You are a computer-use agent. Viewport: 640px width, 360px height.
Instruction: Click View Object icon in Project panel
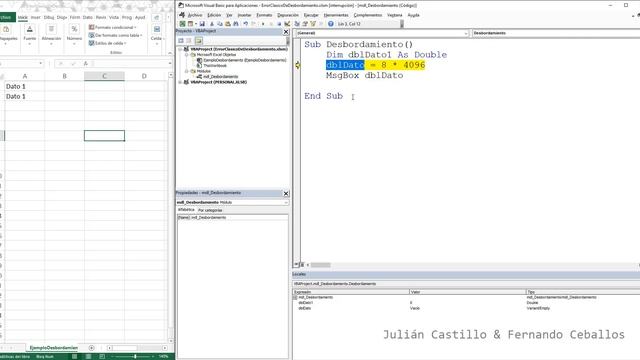[189, 40]
